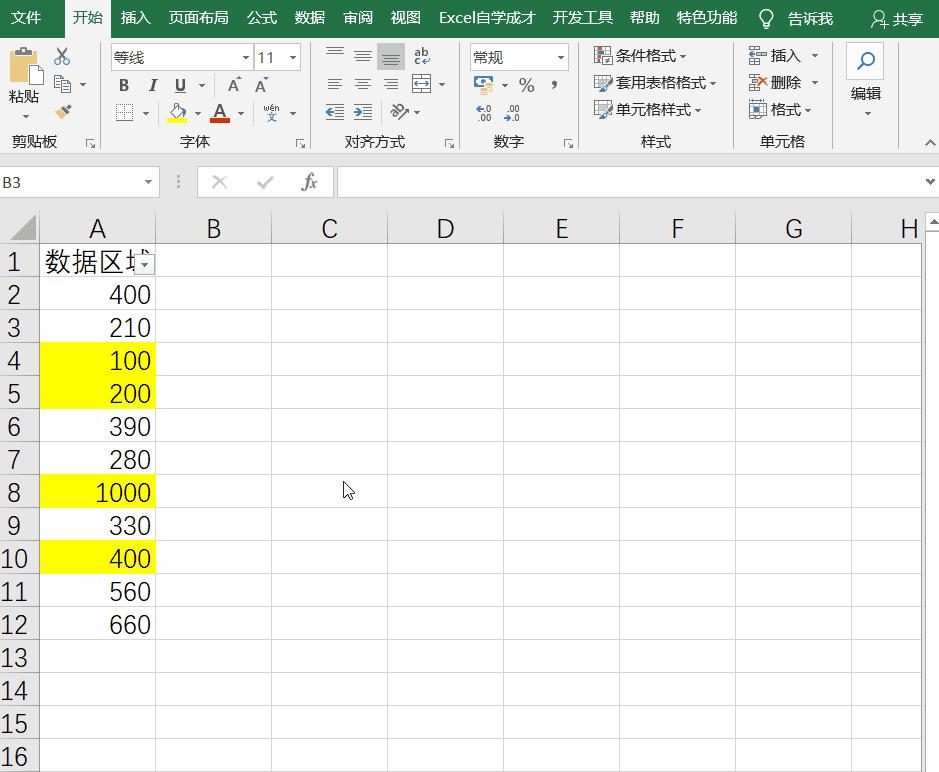Open the font size dropdown

[x=293, y=57]
